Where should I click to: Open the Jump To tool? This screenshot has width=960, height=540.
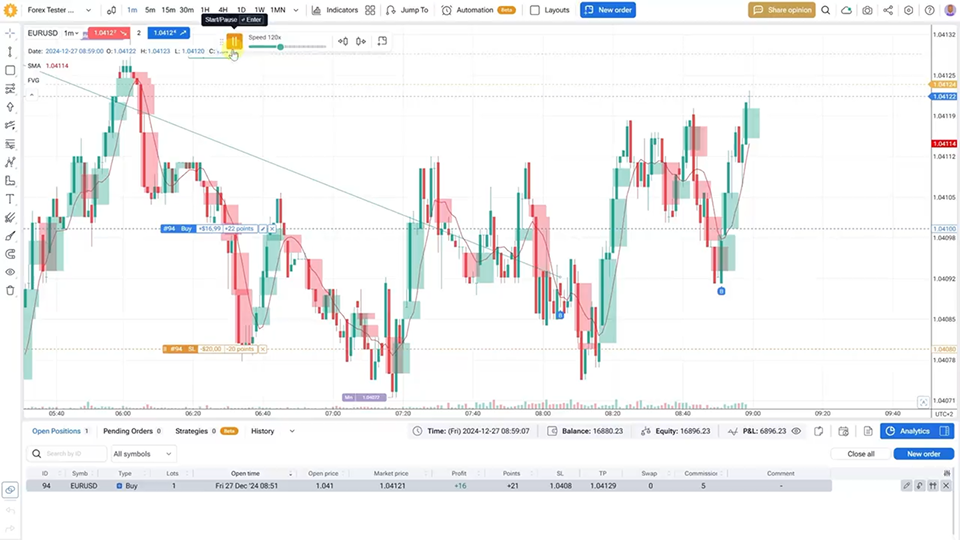[407, 10]
